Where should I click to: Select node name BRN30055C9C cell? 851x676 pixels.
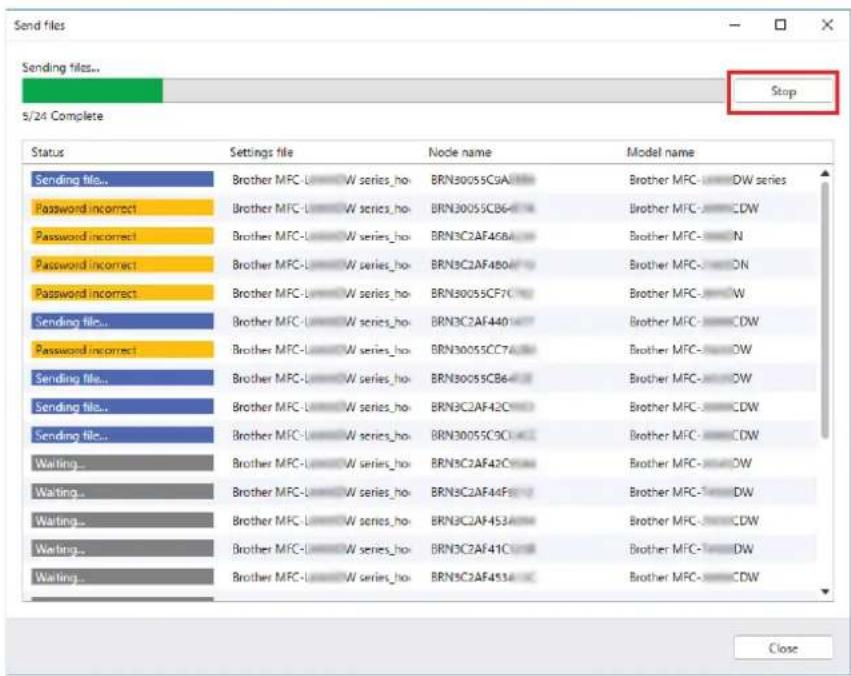[x=482, y=435]
